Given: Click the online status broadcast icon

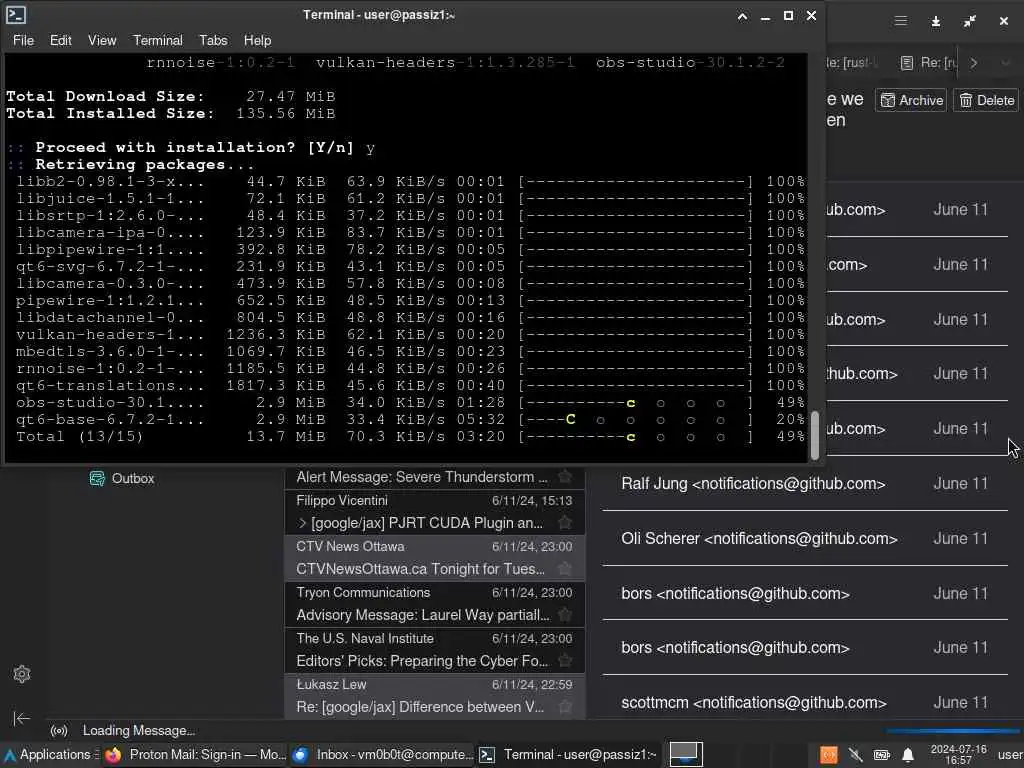Looking at the screenshot, I should point(59,731).
